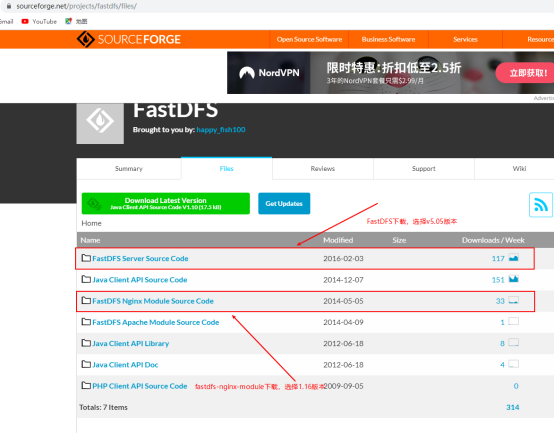
Task: Click the SourceForge diamond logo icon
Action: (x=86, y=39)
